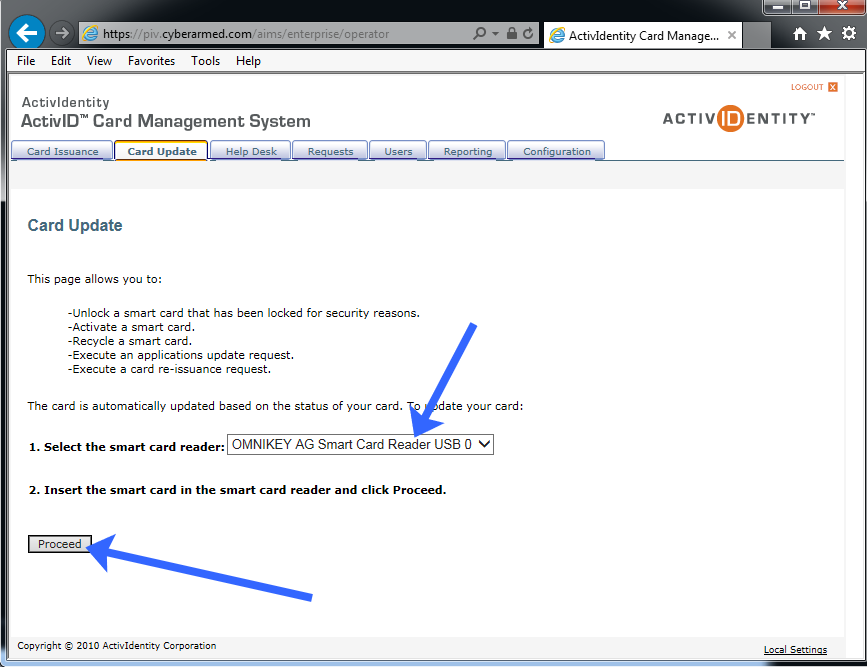Click the browser forward arrow button

coord(61,33)
